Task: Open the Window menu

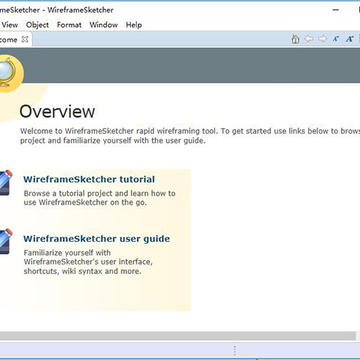Action: (x=104, y=25)
